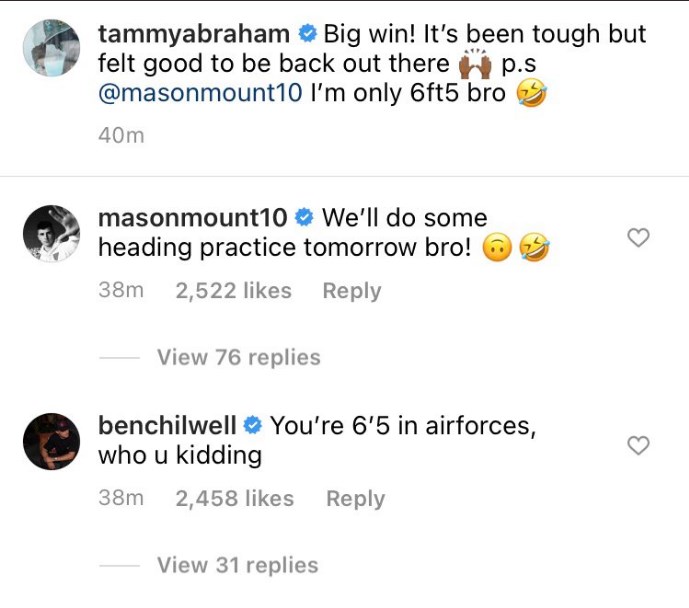Click tammyabraham's verified badge
This screenshot has height=608, width=689.
pyautogui.click(x=309, y=34)
